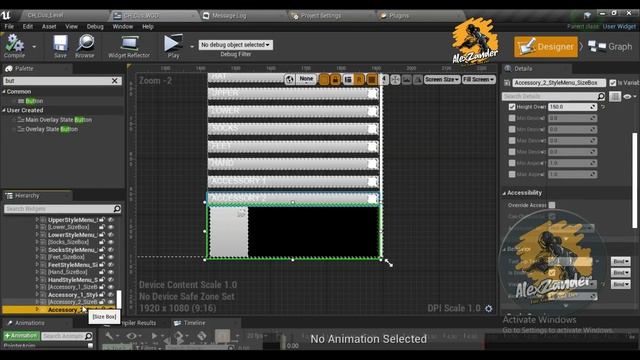
Task: Switch to Designer mode
Action: pos(546,47)
